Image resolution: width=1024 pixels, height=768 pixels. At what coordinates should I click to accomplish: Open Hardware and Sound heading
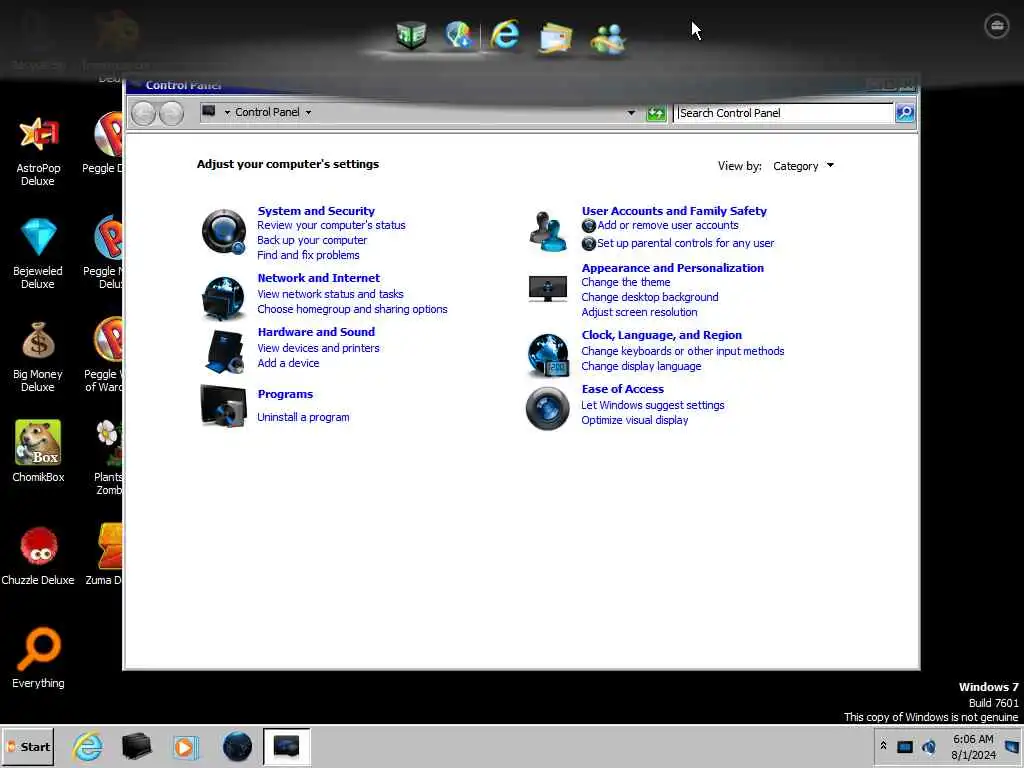[316, 332]
